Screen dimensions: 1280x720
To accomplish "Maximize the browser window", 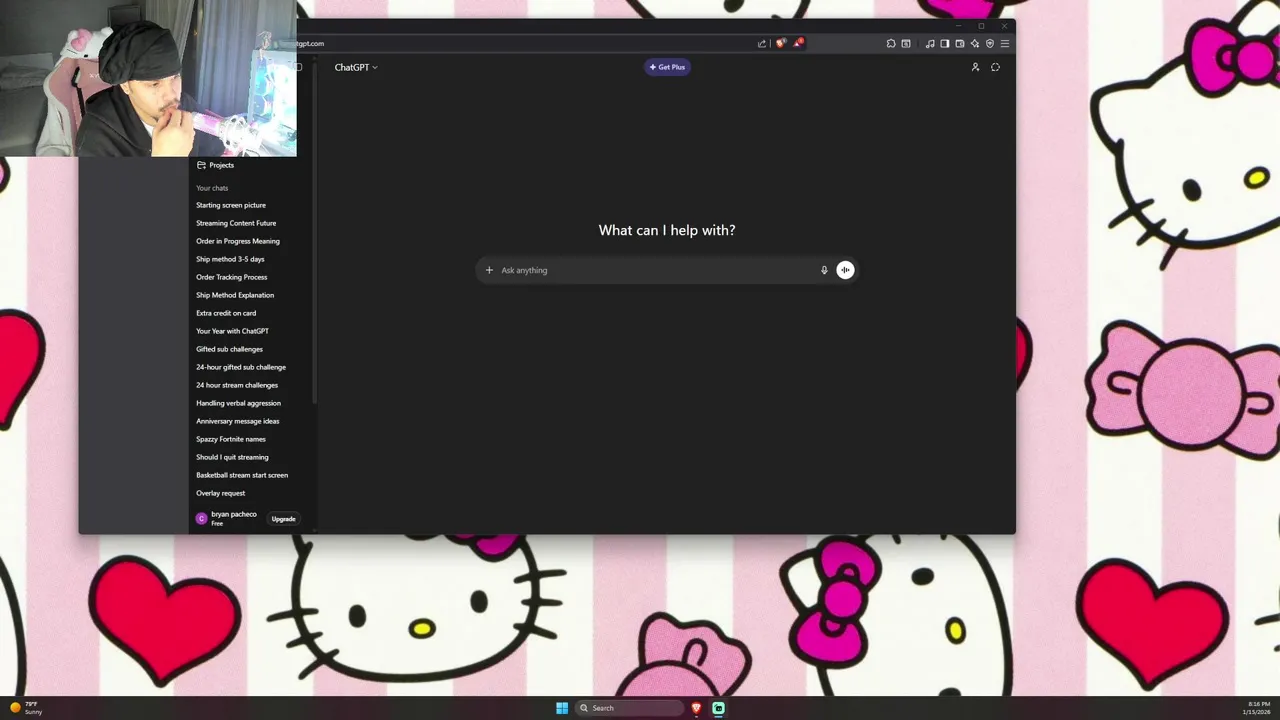I will [x=981, y=26].
